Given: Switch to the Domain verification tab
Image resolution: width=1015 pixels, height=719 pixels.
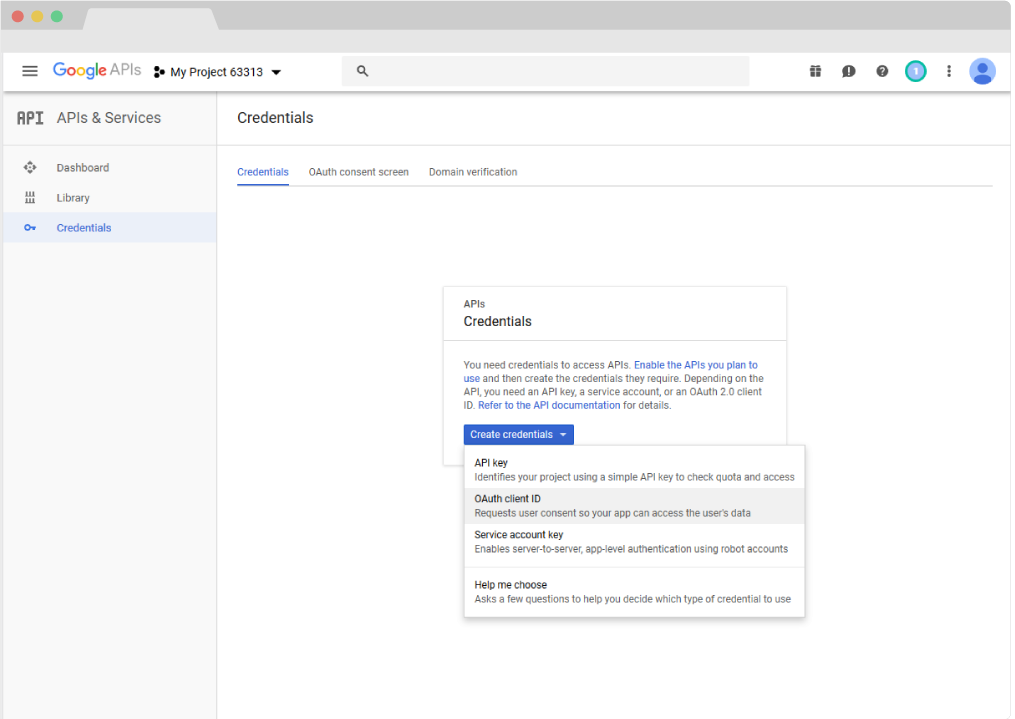Looking at the screenshot, I should tap(473, 172).
